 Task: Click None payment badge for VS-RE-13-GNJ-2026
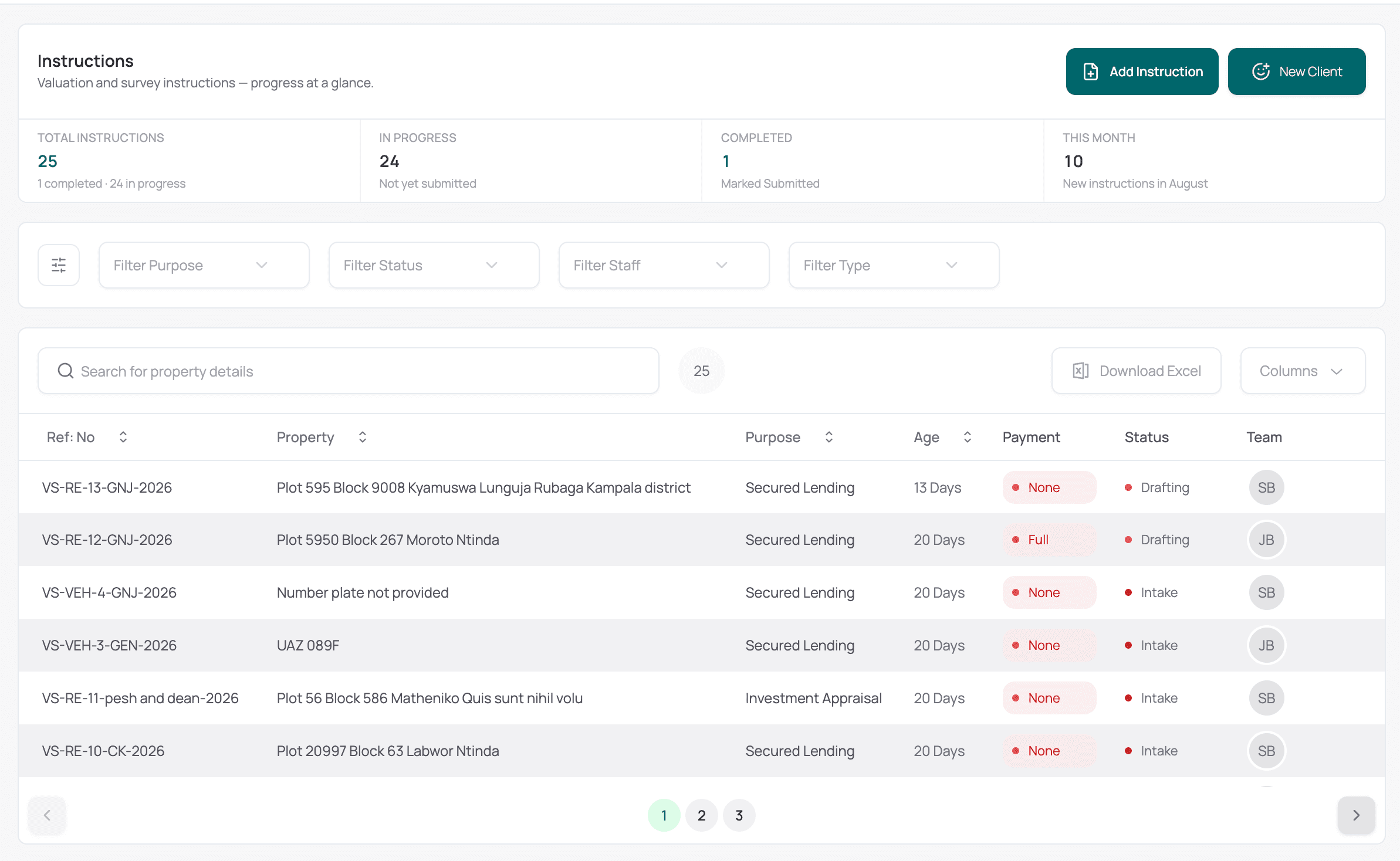coord(1049,487)
